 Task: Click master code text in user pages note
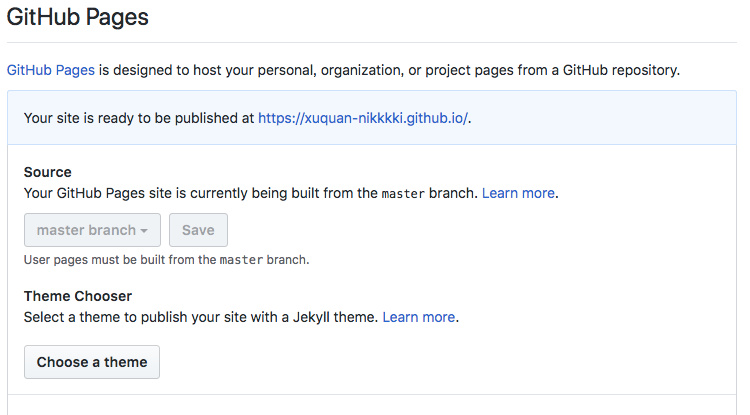coord(241,261)
